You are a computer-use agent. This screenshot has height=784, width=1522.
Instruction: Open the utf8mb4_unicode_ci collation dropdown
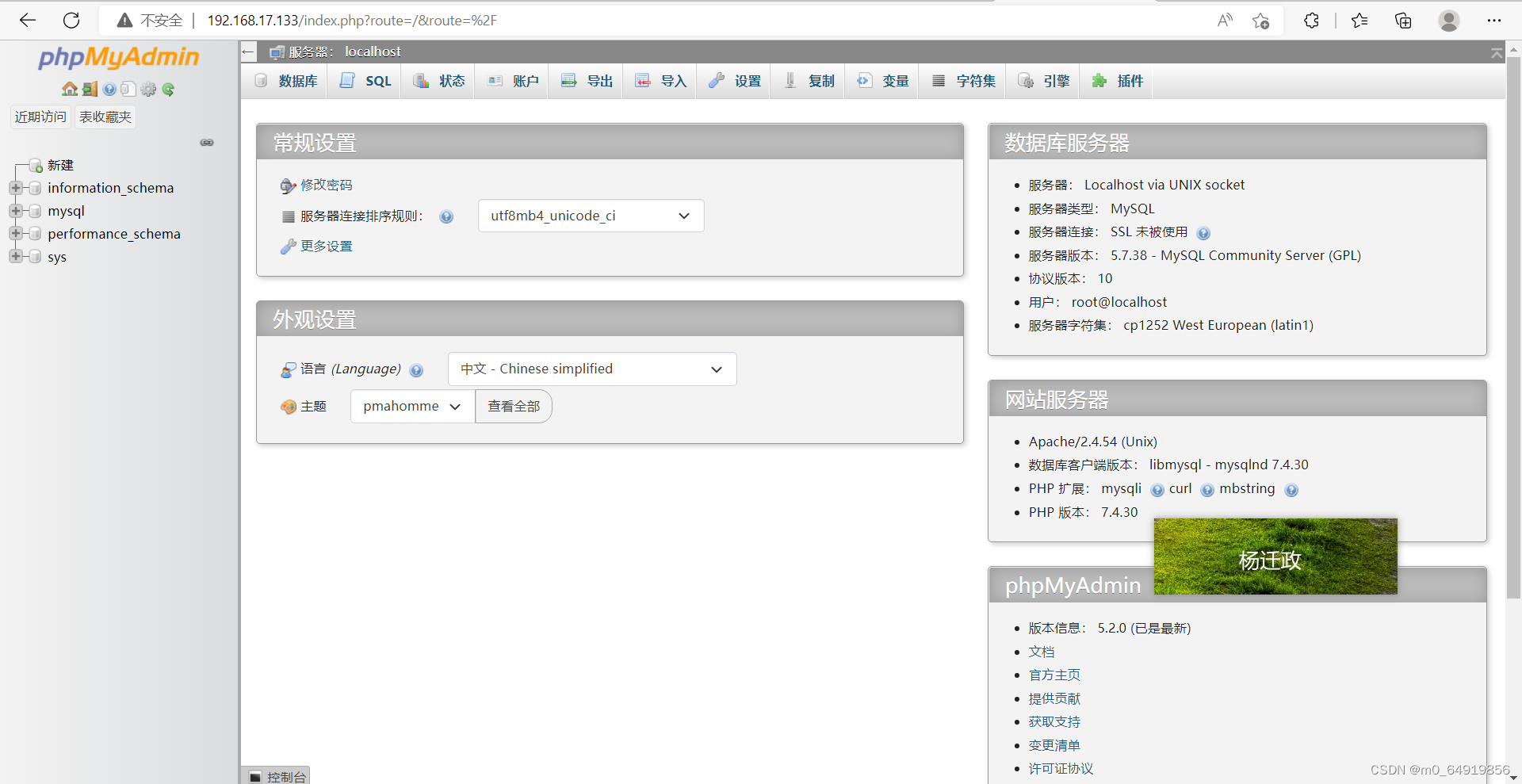coord(591,216)
